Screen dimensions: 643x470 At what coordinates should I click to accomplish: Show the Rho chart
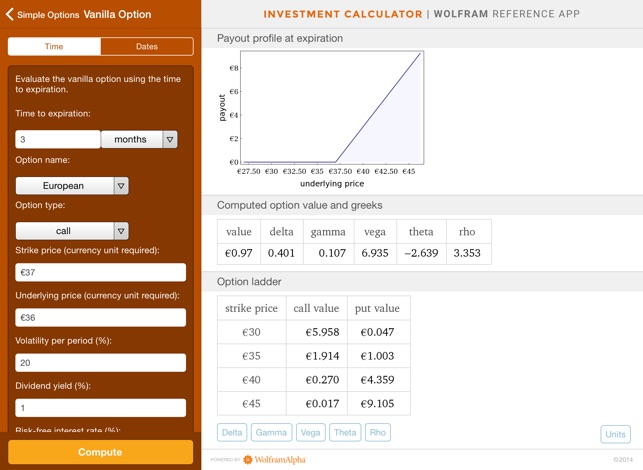tap(377, 433)
